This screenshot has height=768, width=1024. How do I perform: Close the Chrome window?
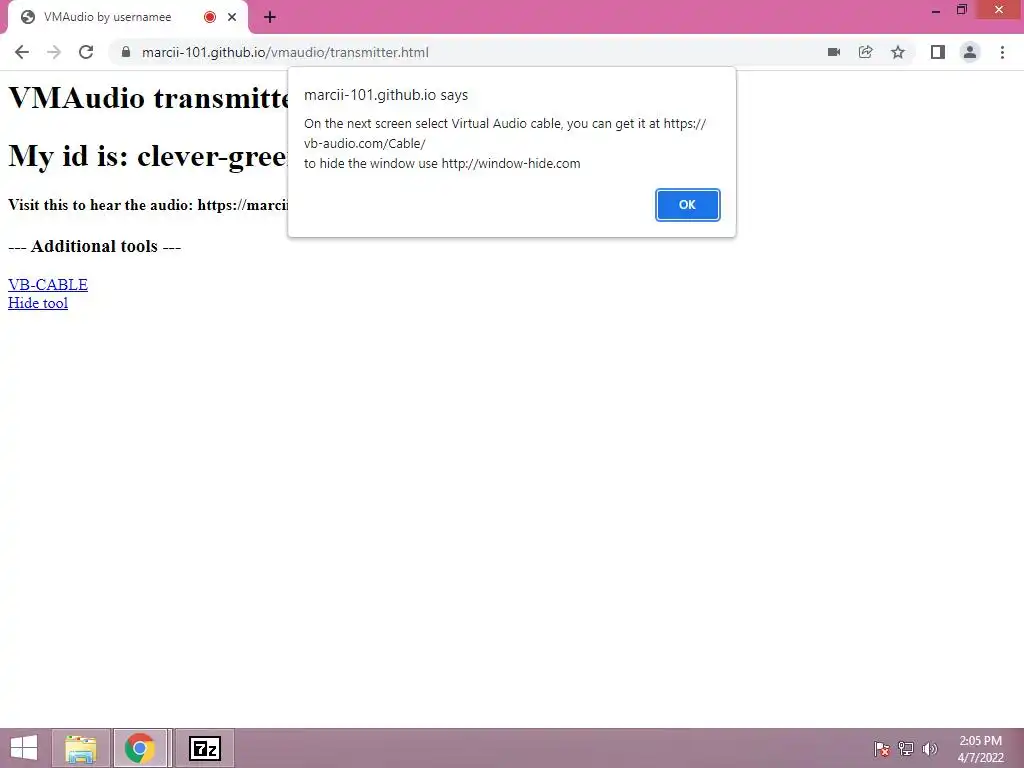click(x=999, y=10)
